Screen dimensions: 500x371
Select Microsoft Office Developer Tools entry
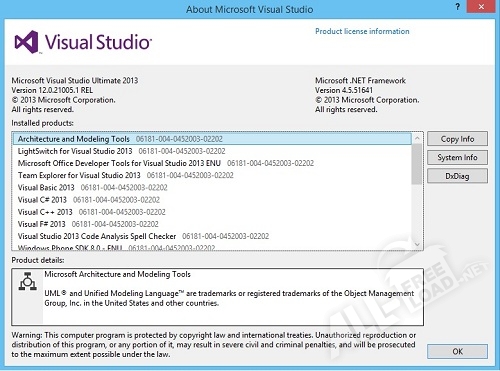tap(212, 163)
